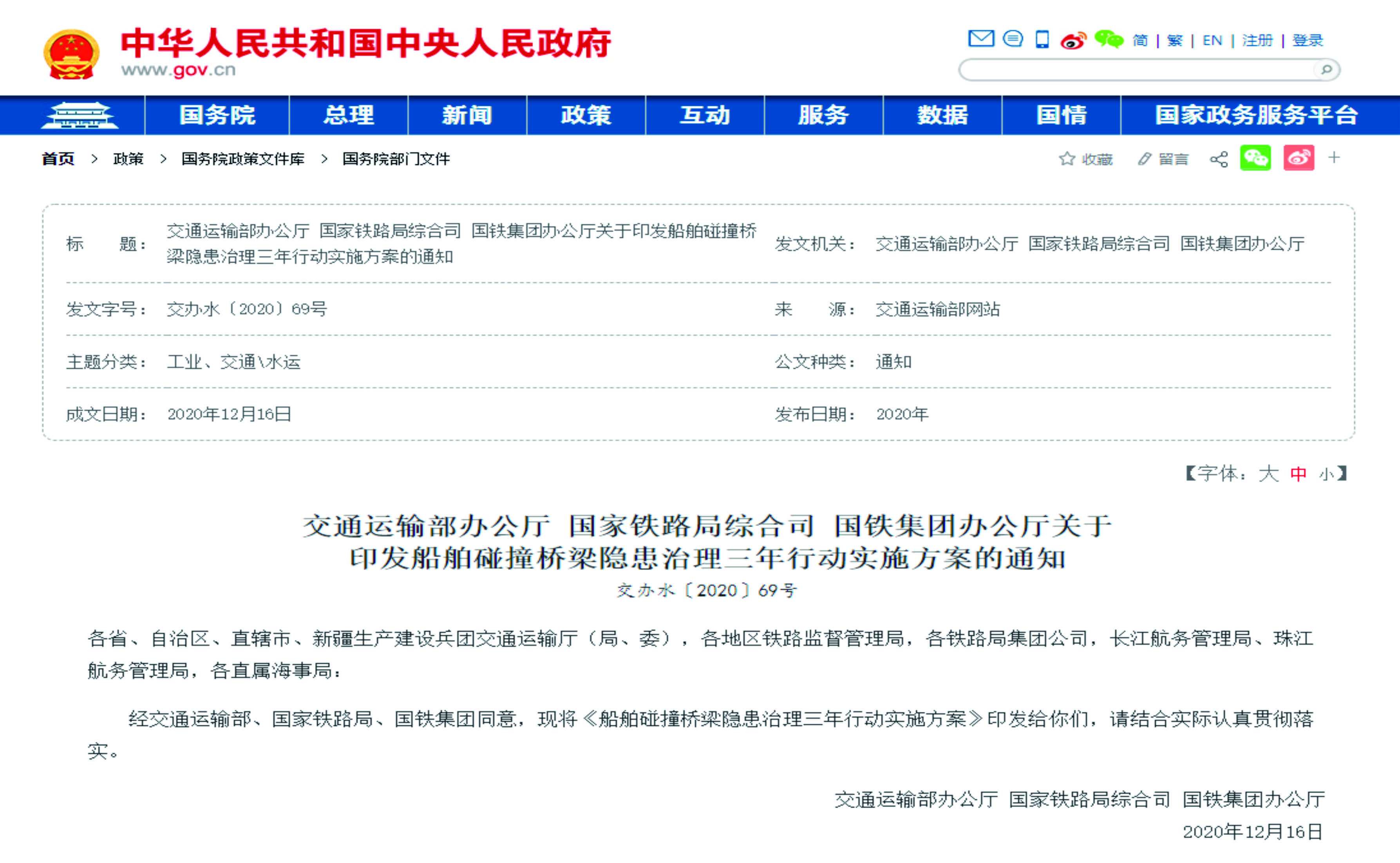The height and width of the screenshot is (863, 1400).
Task: Open the 政策 navigation tab
Action: pyautogui.click(x=586, y=115)
